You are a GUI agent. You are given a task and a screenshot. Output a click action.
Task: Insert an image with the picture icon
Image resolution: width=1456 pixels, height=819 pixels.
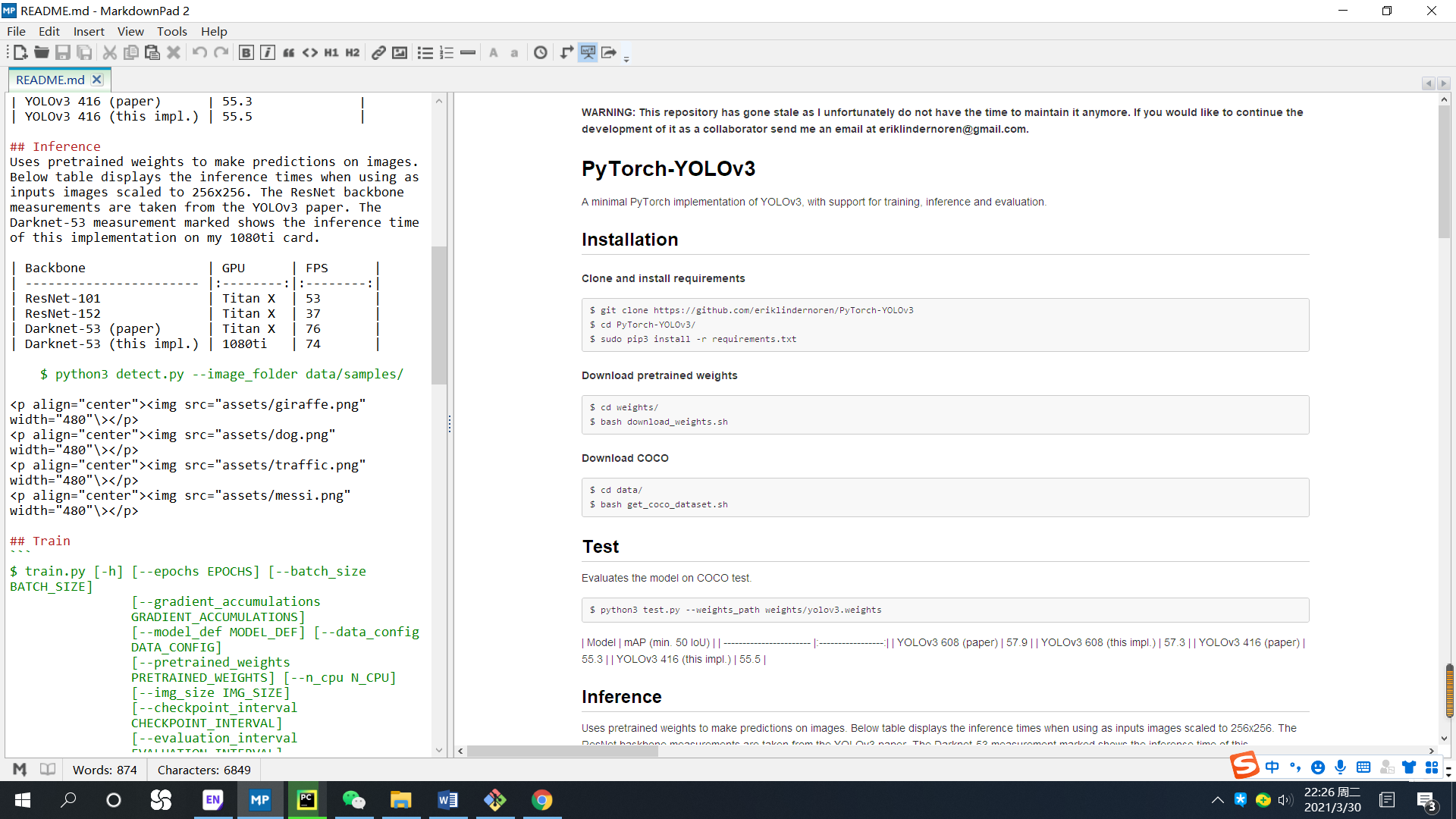click(x=400, y=52)
